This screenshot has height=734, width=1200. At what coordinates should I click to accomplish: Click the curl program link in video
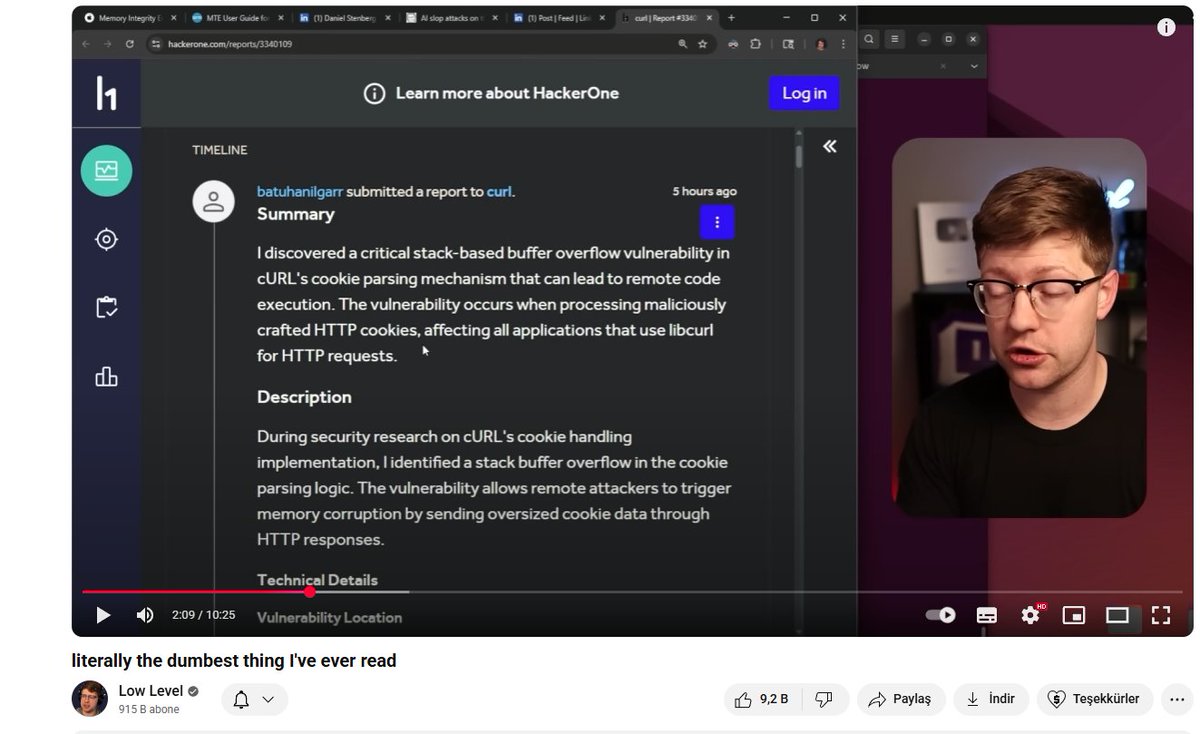point(499,191)
